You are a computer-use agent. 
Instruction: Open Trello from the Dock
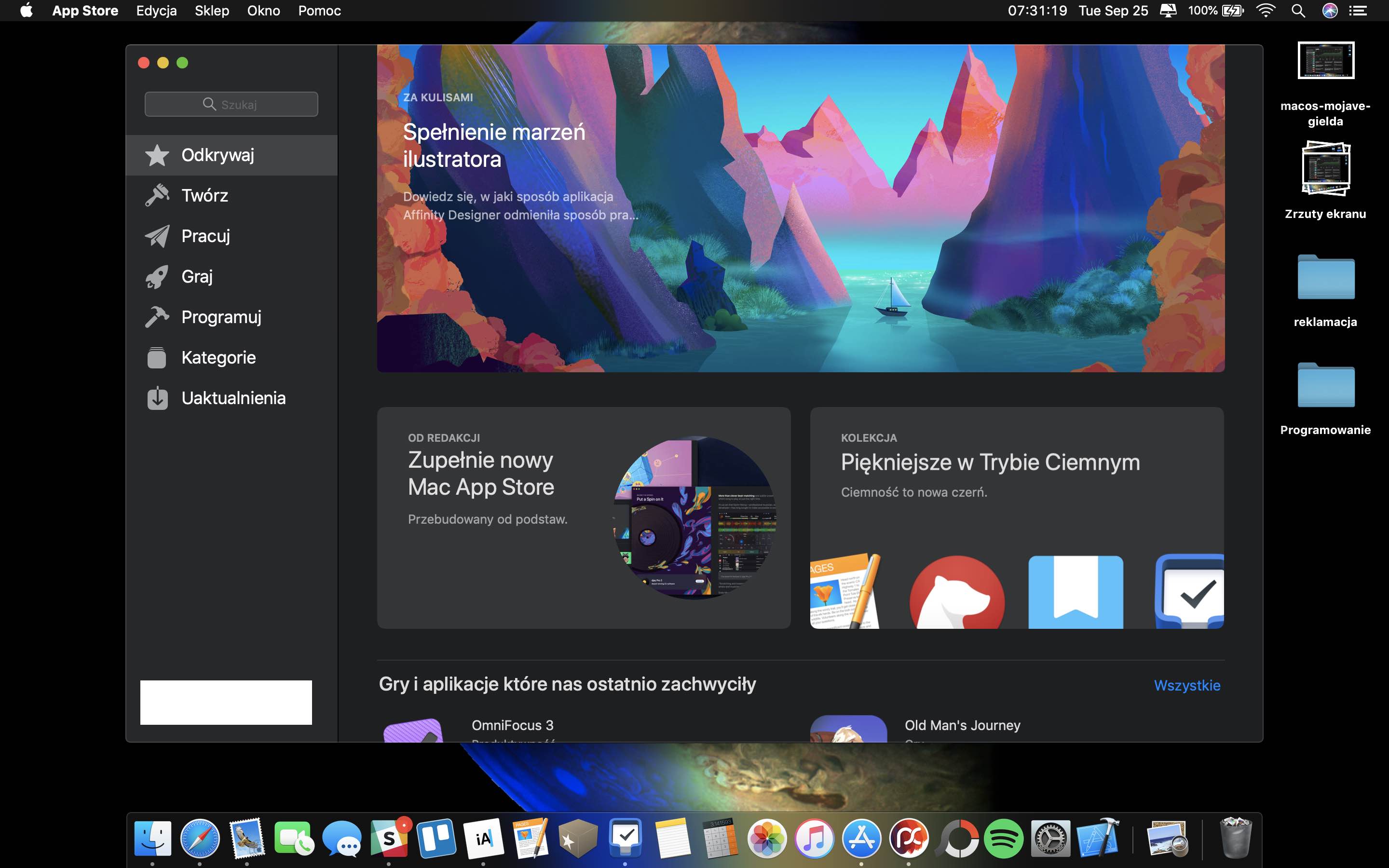[436, 839]
